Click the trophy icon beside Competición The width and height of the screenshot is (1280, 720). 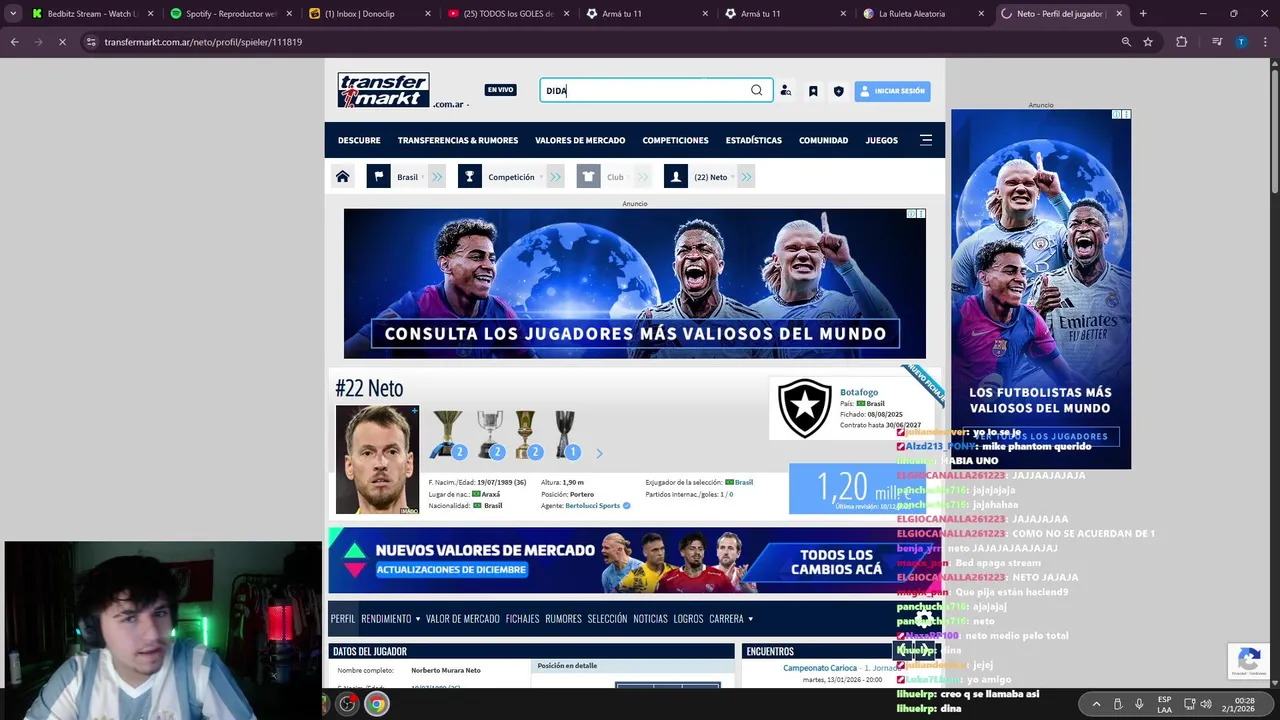(470, 177)
